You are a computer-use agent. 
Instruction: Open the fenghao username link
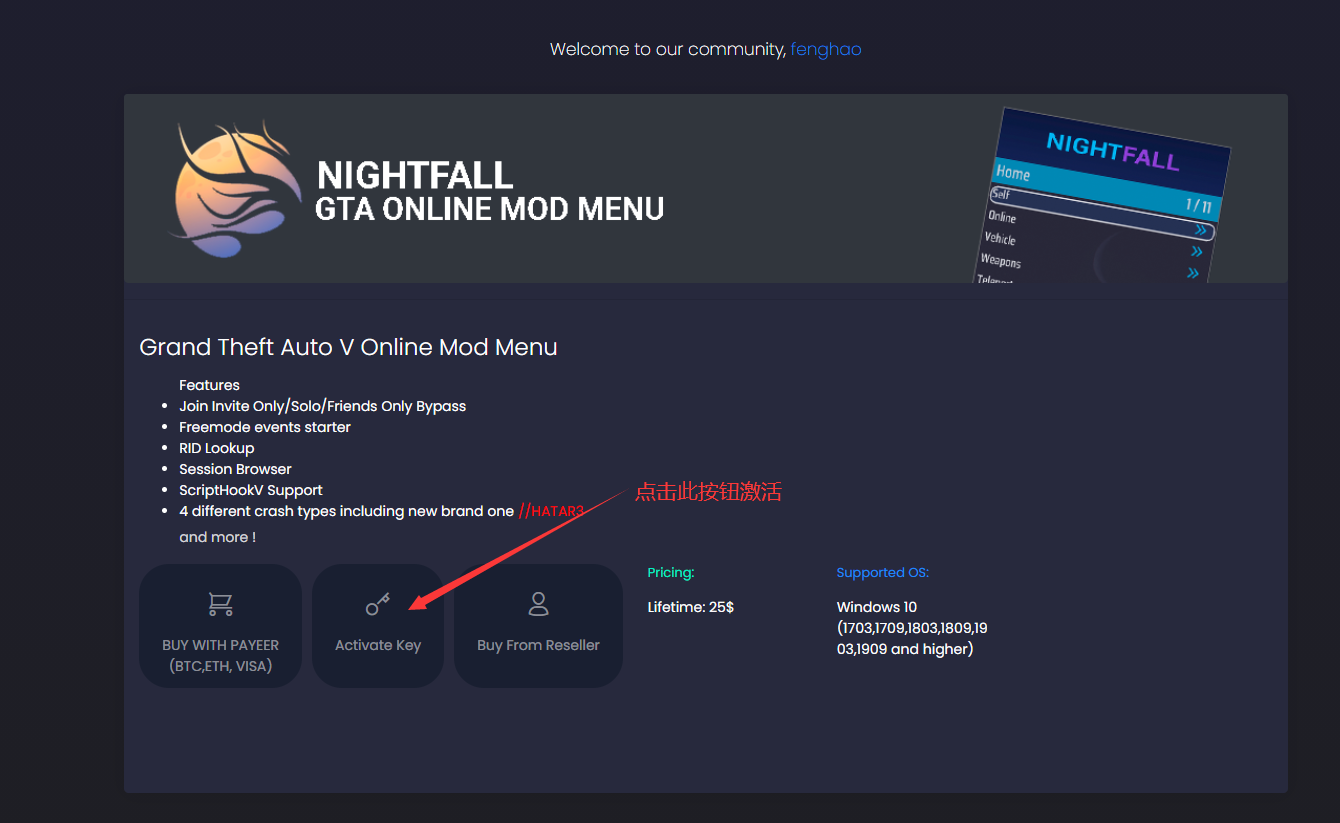click(826, 49)
